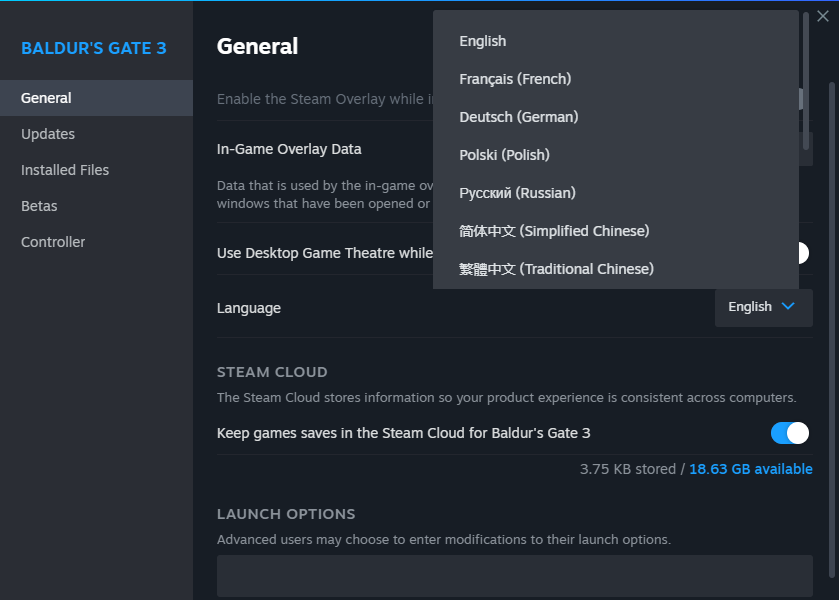Image resolution: width=839 pixels, height=600 pixels.
Task: Click the language list scrollbar
Action: click(x=806, y=80)
